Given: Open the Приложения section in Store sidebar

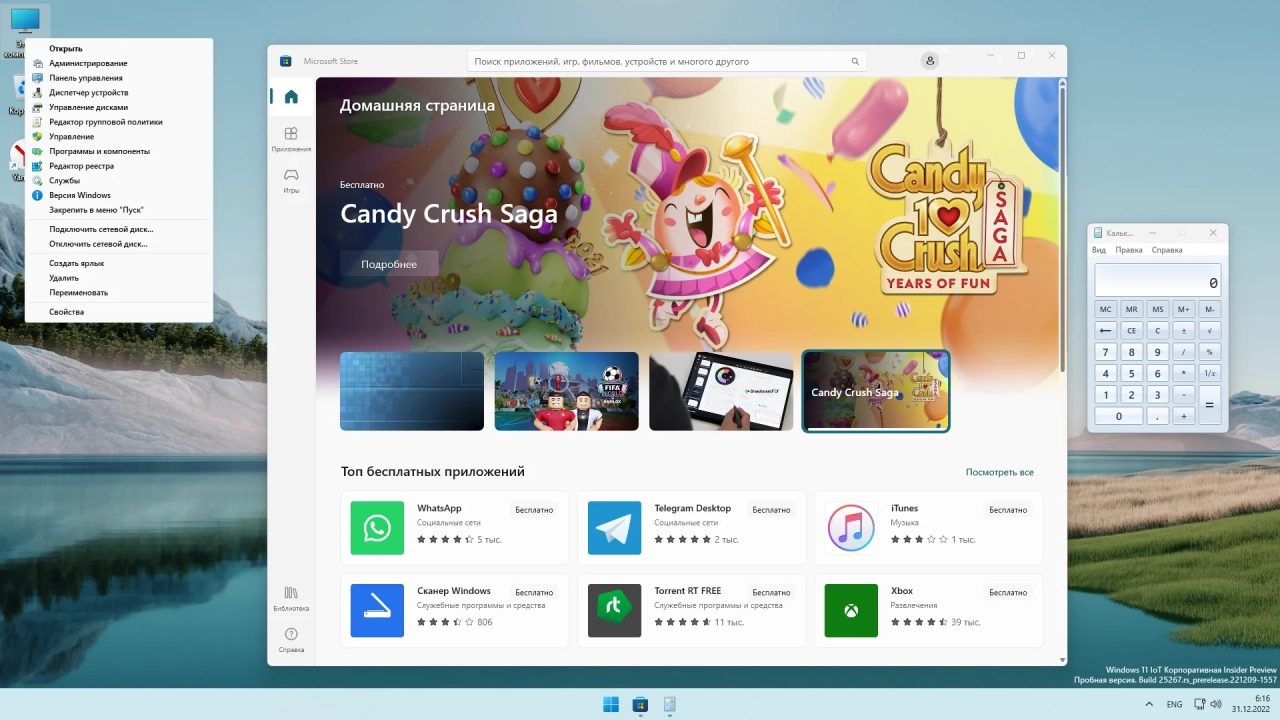Looking at the screenshot, I should coord(291,138).
